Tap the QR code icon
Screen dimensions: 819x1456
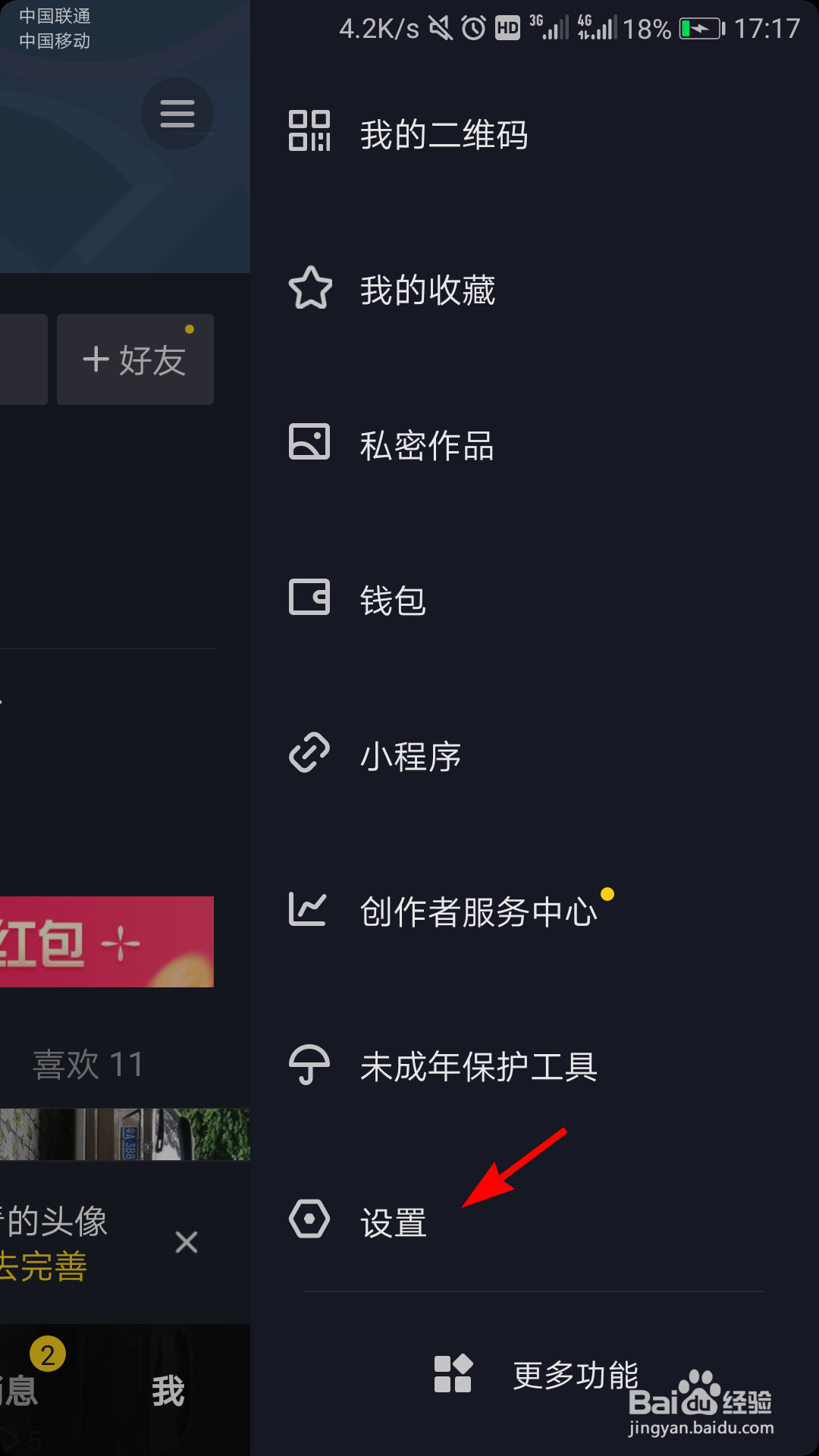tap(309, 130)
